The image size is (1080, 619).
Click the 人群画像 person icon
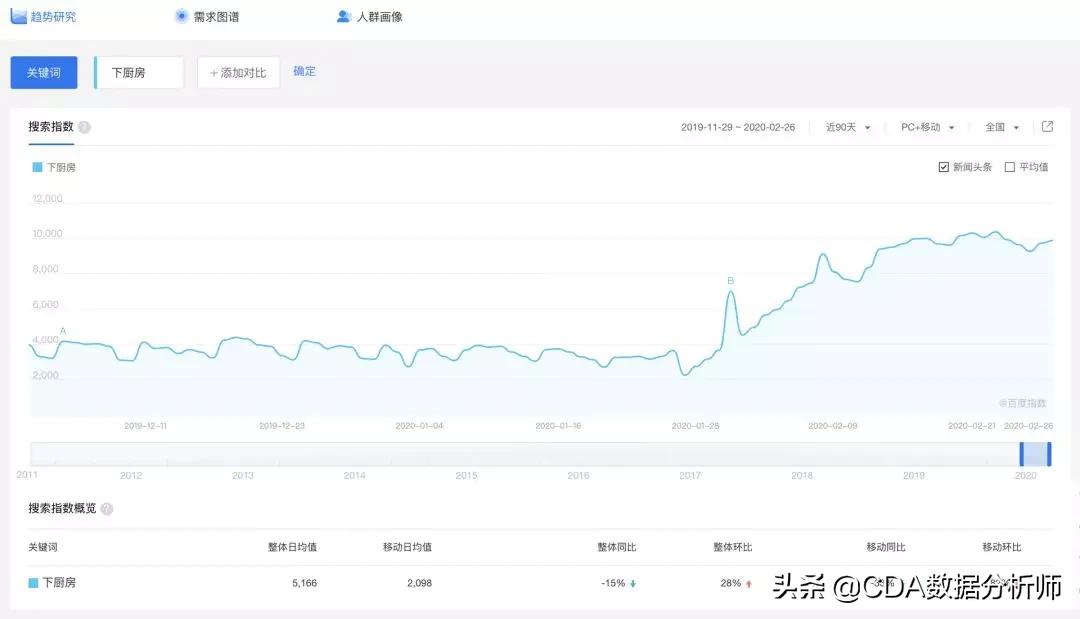click(343, 15)
